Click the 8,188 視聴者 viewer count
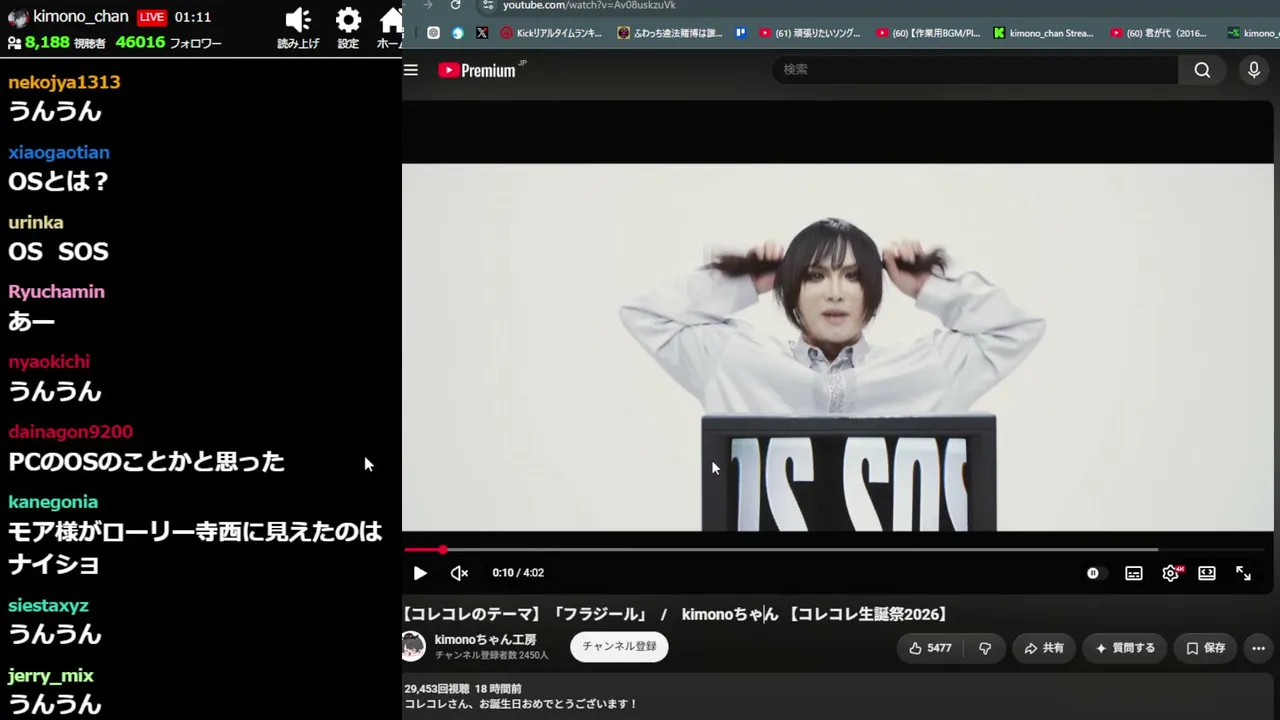The width and height of the screenshot is (1280, 720). (65, 43)
